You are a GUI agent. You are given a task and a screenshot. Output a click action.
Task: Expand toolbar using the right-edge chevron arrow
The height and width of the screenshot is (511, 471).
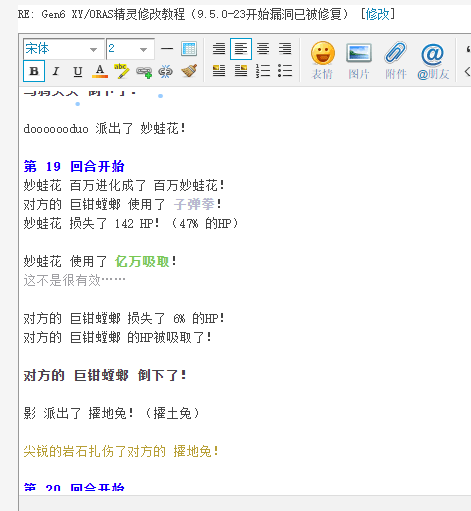[467, 71]
